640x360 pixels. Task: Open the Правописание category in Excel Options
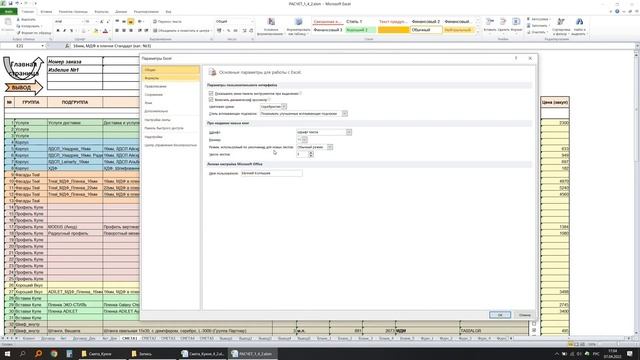click(171, 87)
